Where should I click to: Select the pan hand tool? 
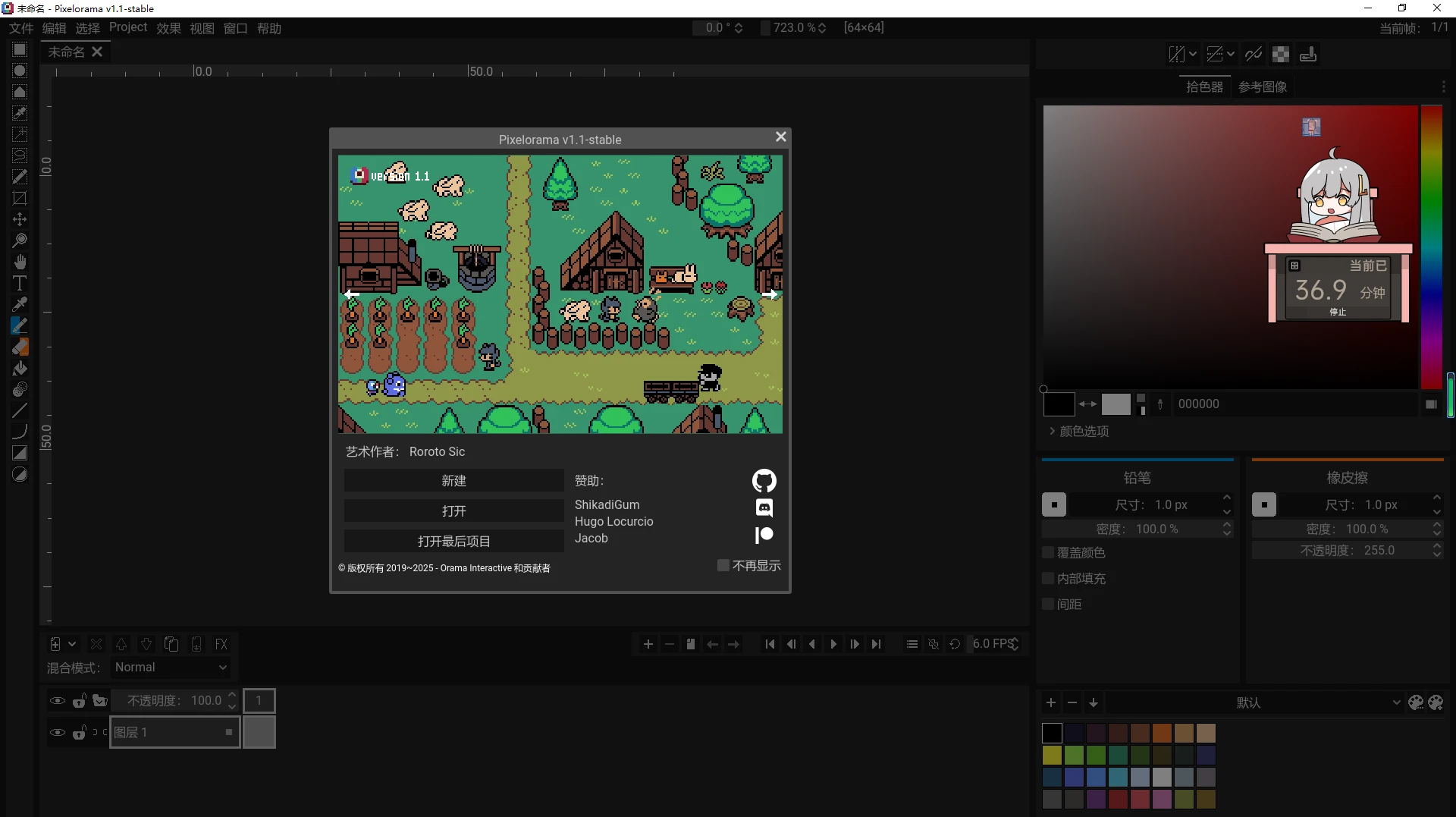coord(20,262)
